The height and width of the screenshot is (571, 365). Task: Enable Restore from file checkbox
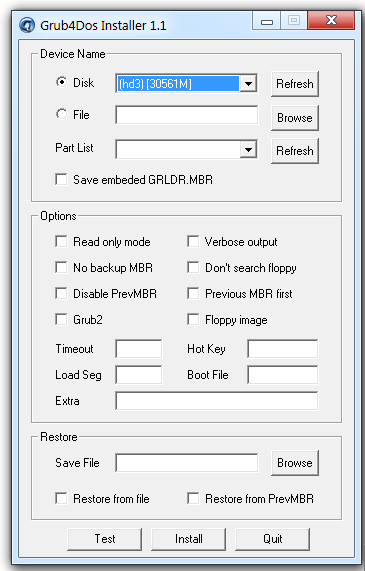[61, 498]
